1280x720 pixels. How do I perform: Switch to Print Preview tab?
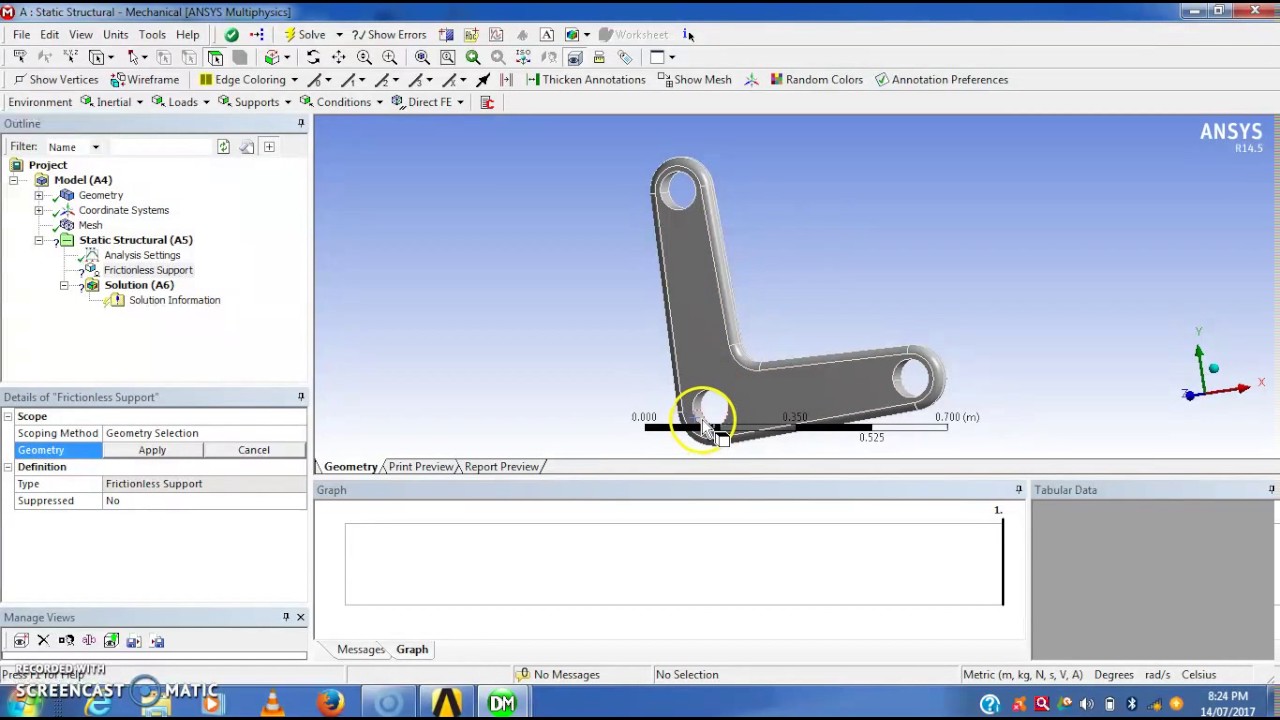coord(420,467)
